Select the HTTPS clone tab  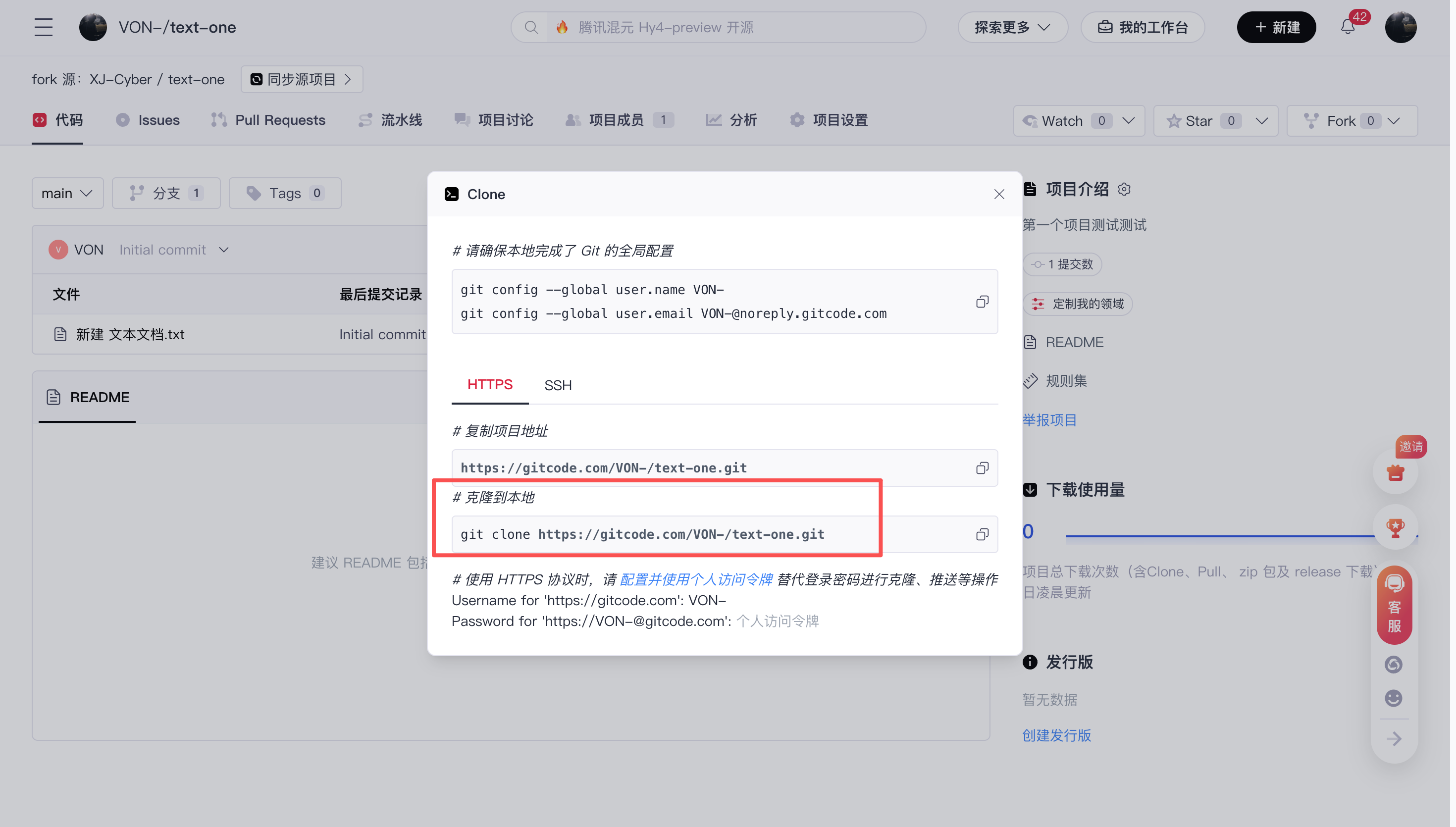(489, 385)
